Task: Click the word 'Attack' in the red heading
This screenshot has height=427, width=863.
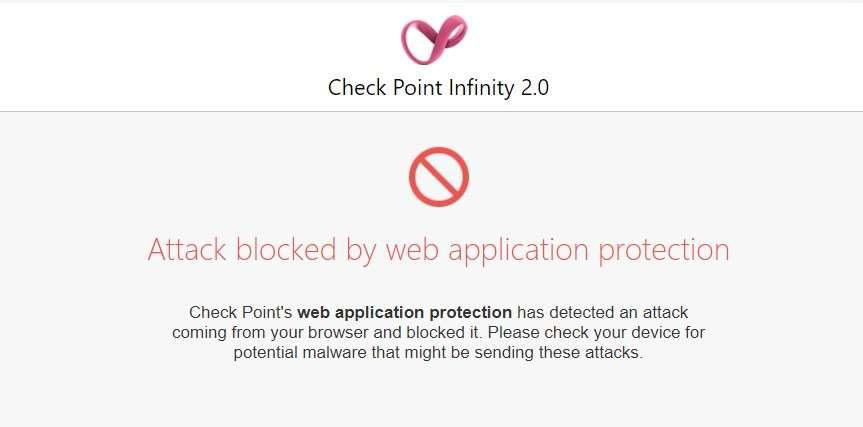Action: pyautogui.click(x=187, y=249)
